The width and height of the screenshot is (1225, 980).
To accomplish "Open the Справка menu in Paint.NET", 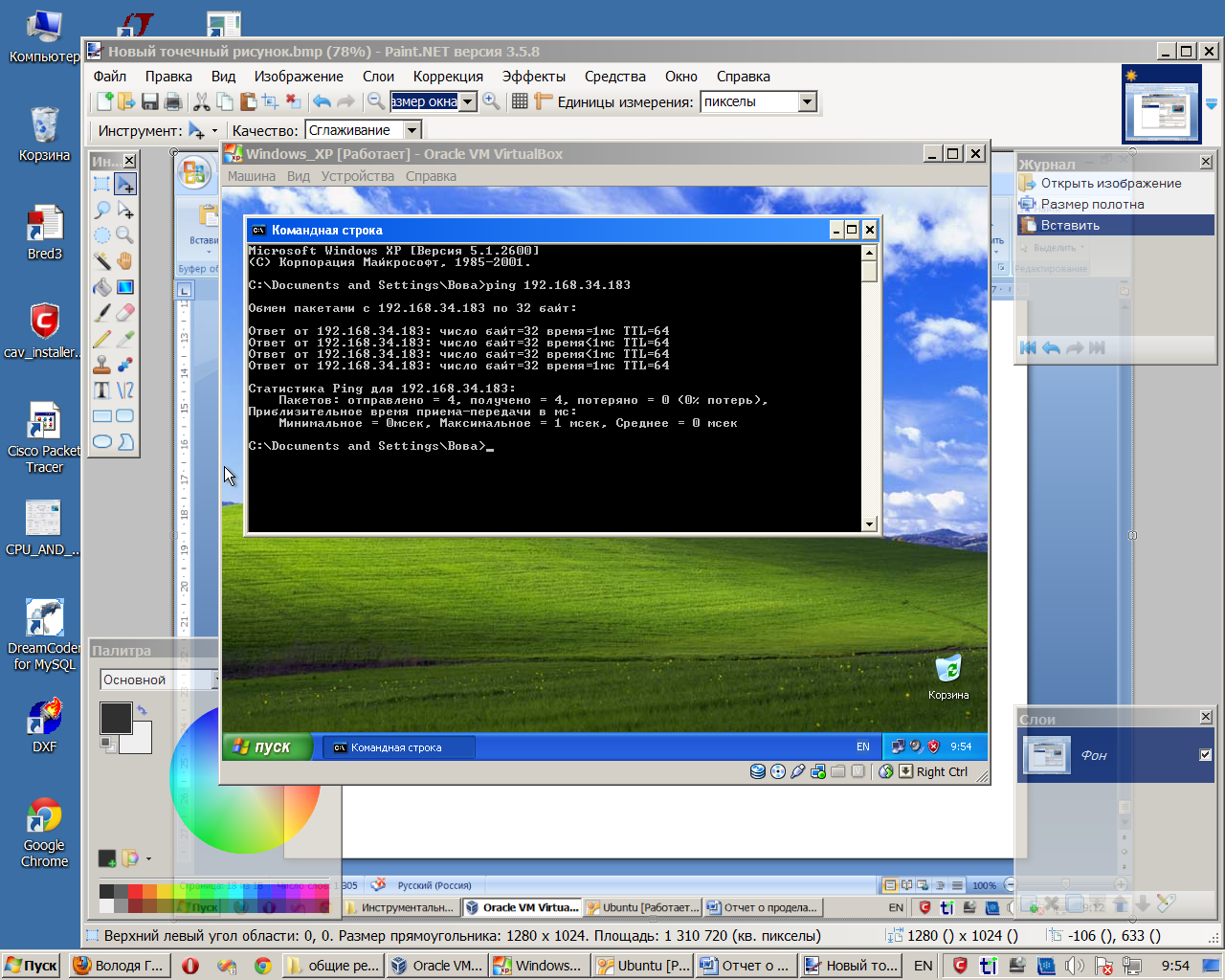I will pos(743,77).
